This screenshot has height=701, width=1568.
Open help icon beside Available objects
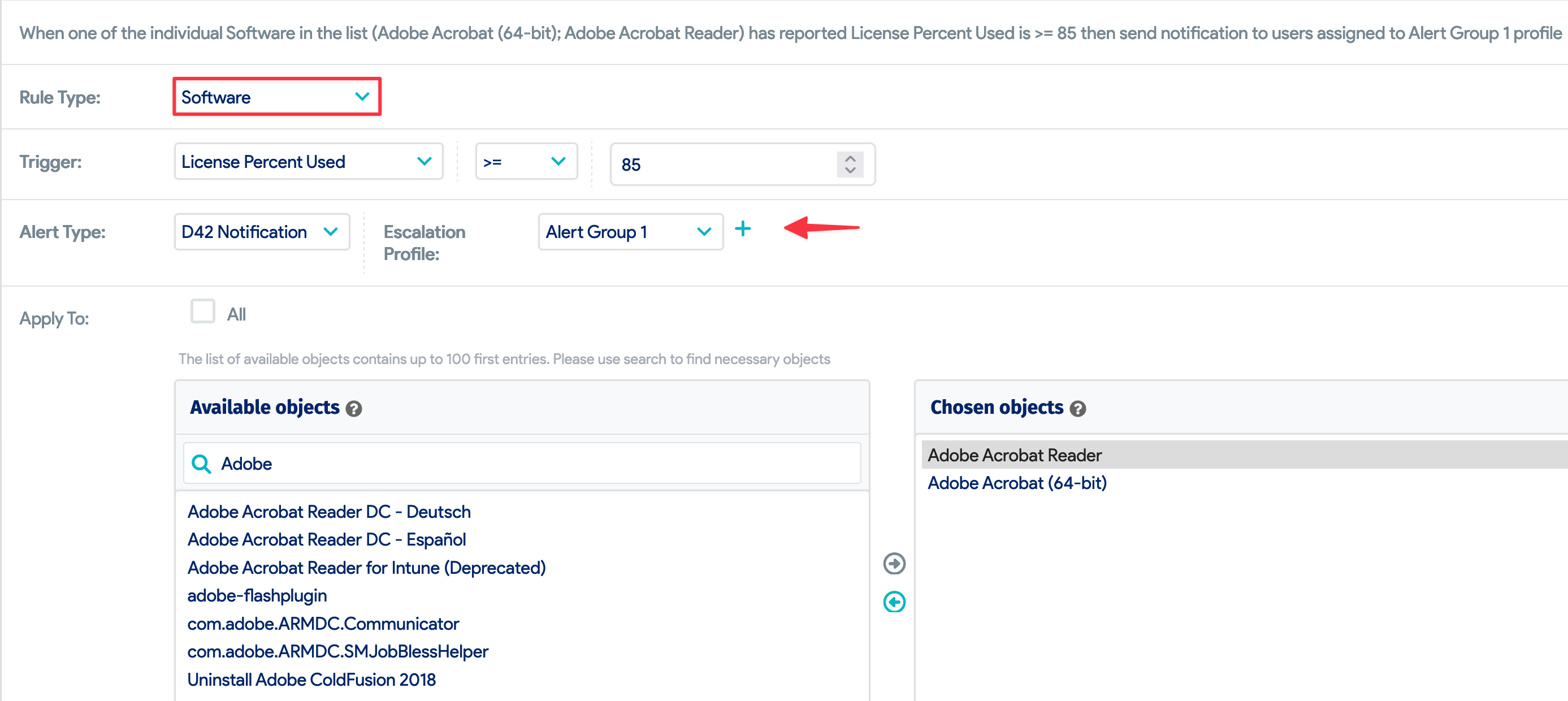click(354, 409)
